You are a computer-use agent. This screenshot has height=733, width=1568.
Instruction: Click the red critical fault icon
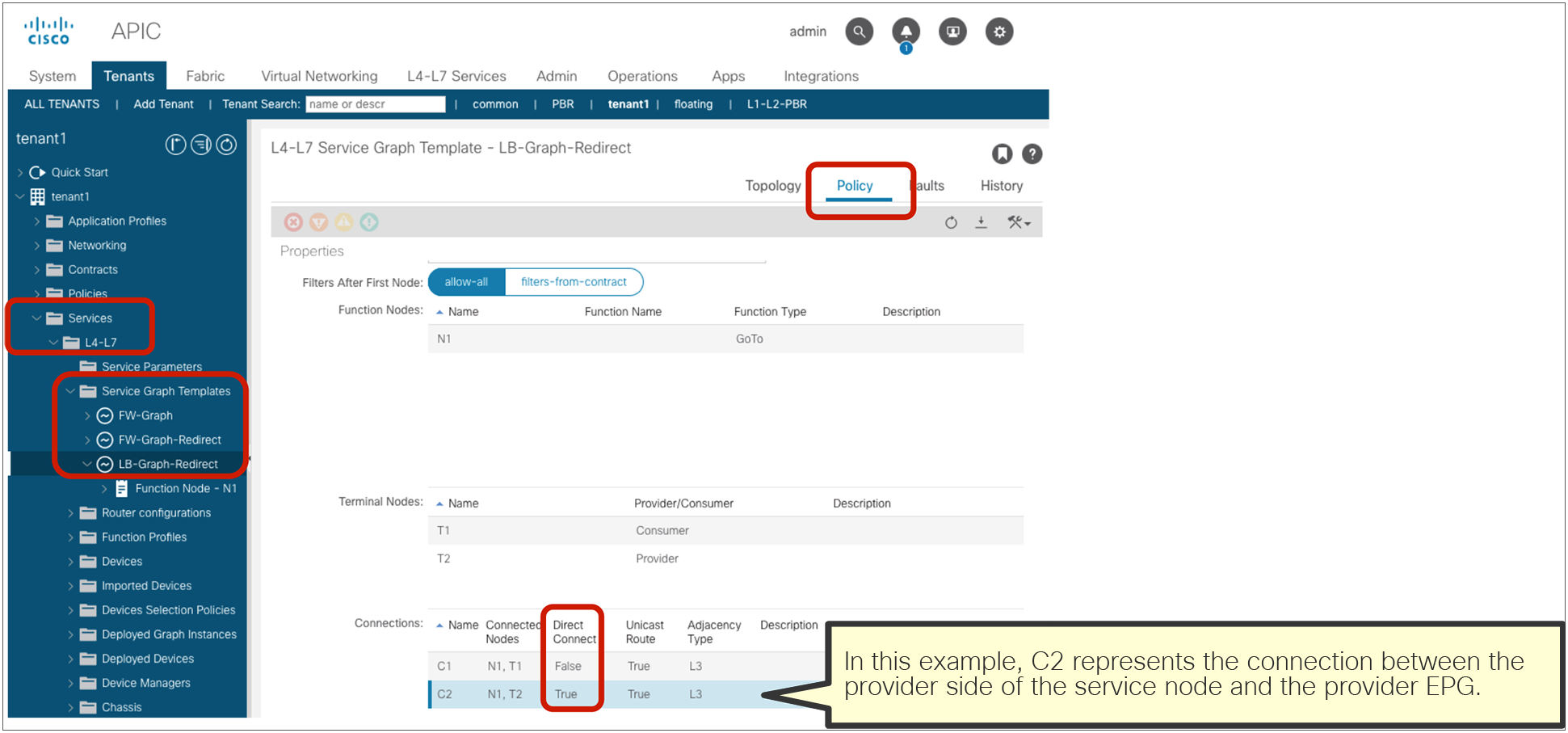click(x=294, y=222)
